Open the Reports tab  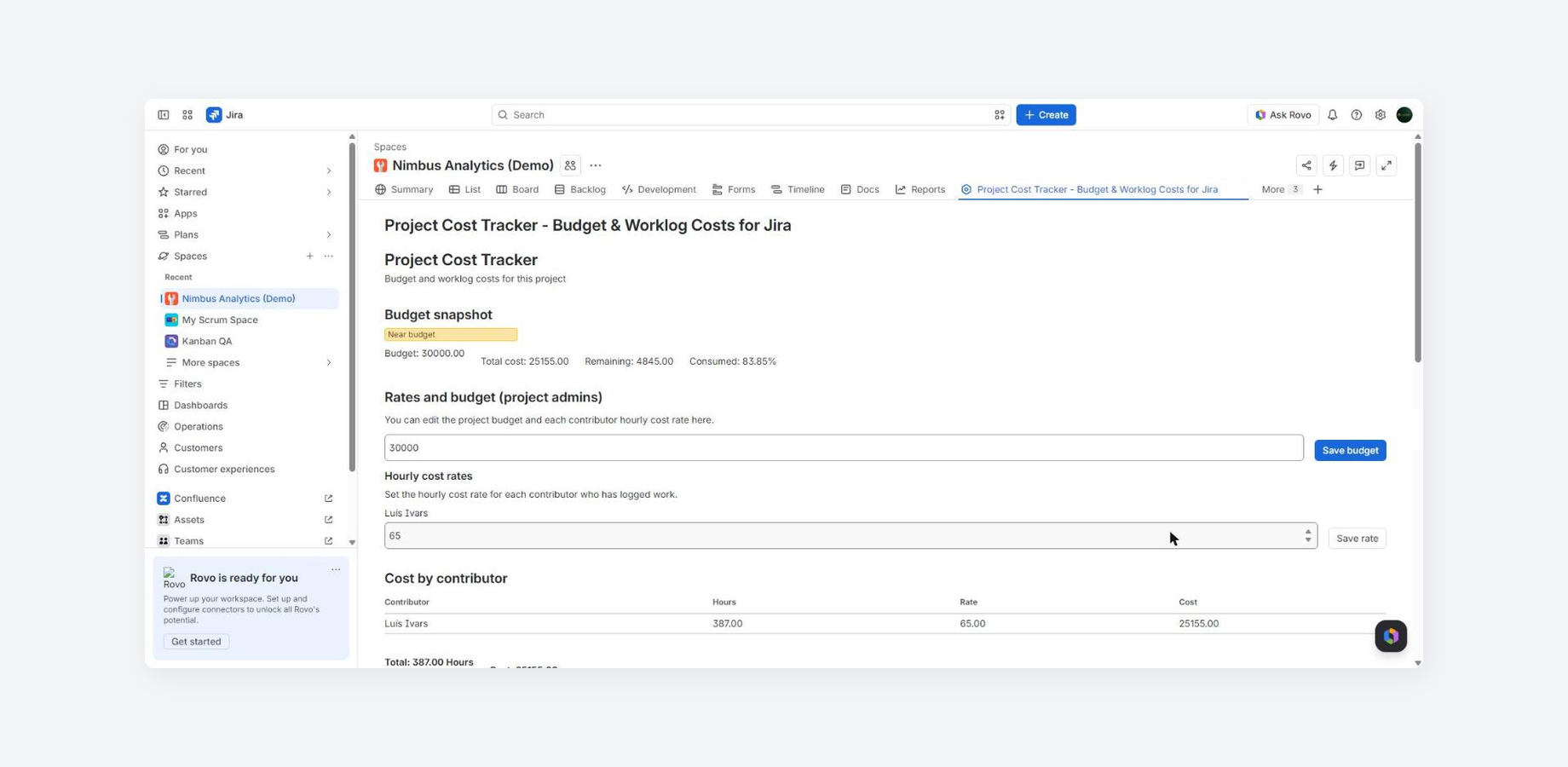(x=919, y=189)
